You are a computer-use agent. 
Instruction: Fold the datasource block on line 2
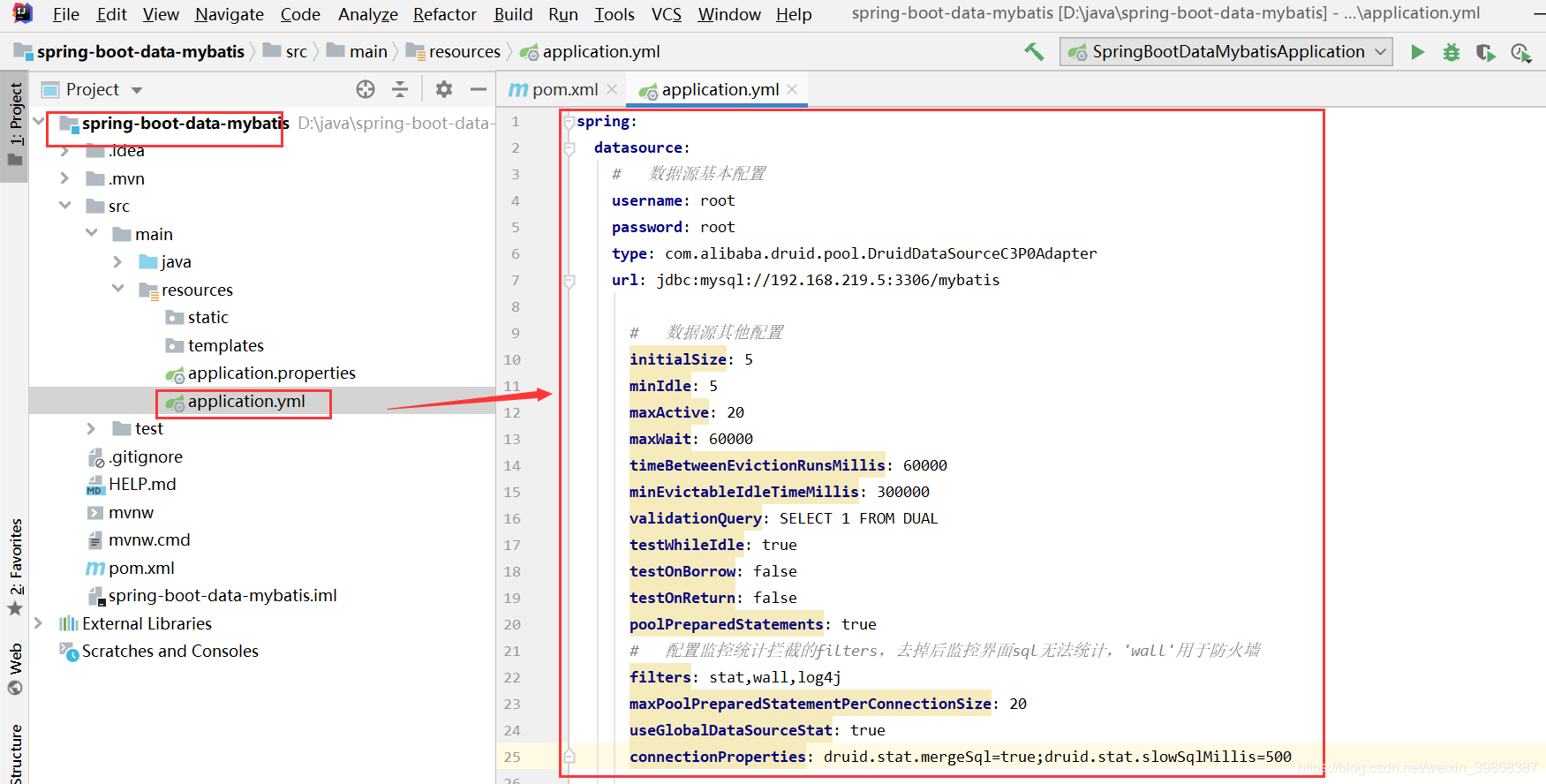[x=569, y=148]
